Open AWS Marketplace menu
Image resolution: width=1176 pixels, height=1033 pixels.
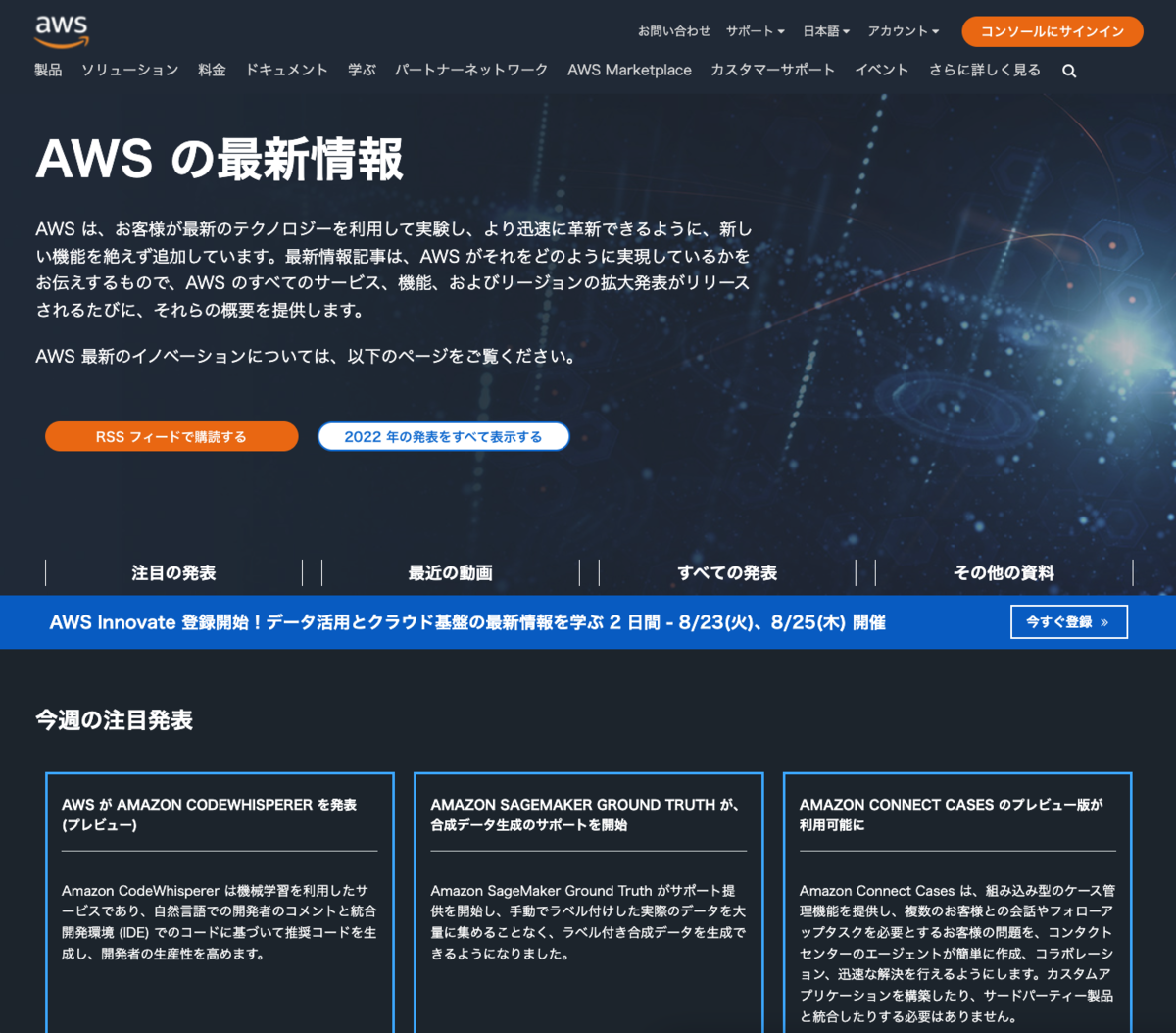tap(629, 70)
